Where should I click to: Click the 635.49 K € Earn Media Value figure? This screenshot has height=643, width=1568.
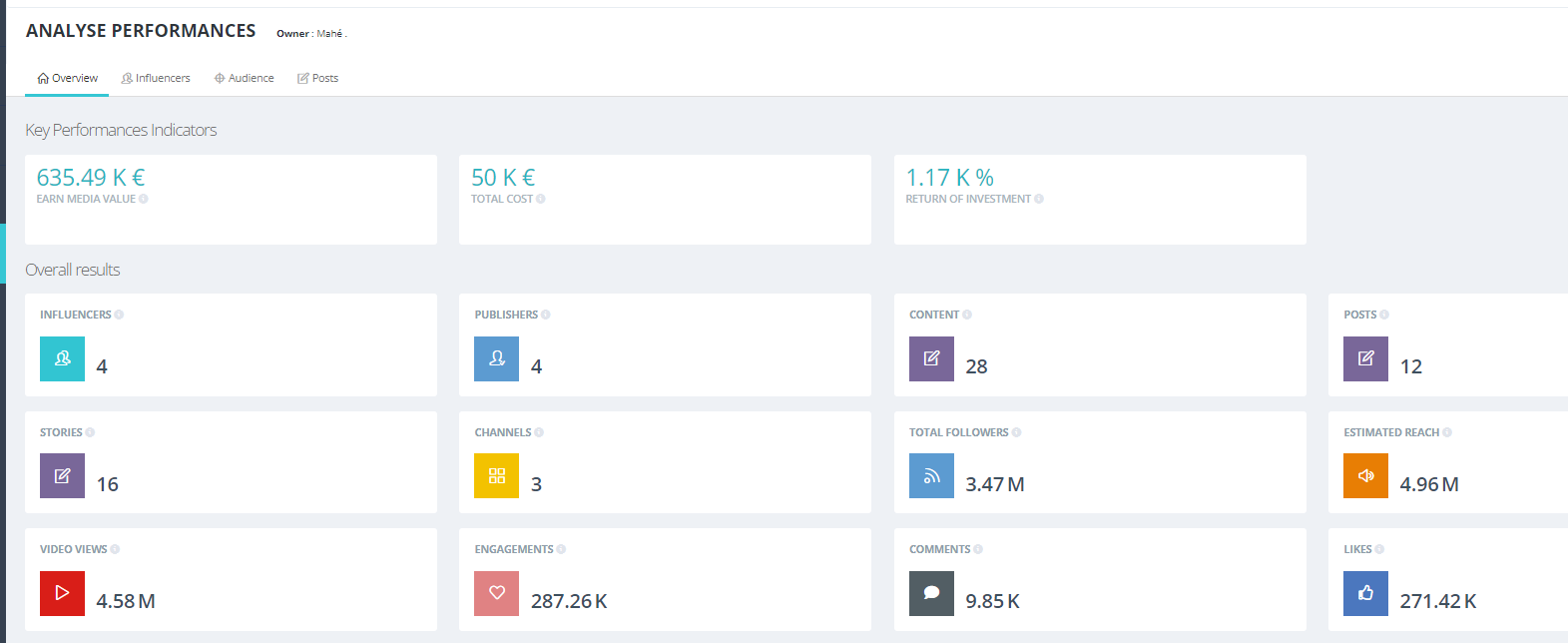pos(91,178)
